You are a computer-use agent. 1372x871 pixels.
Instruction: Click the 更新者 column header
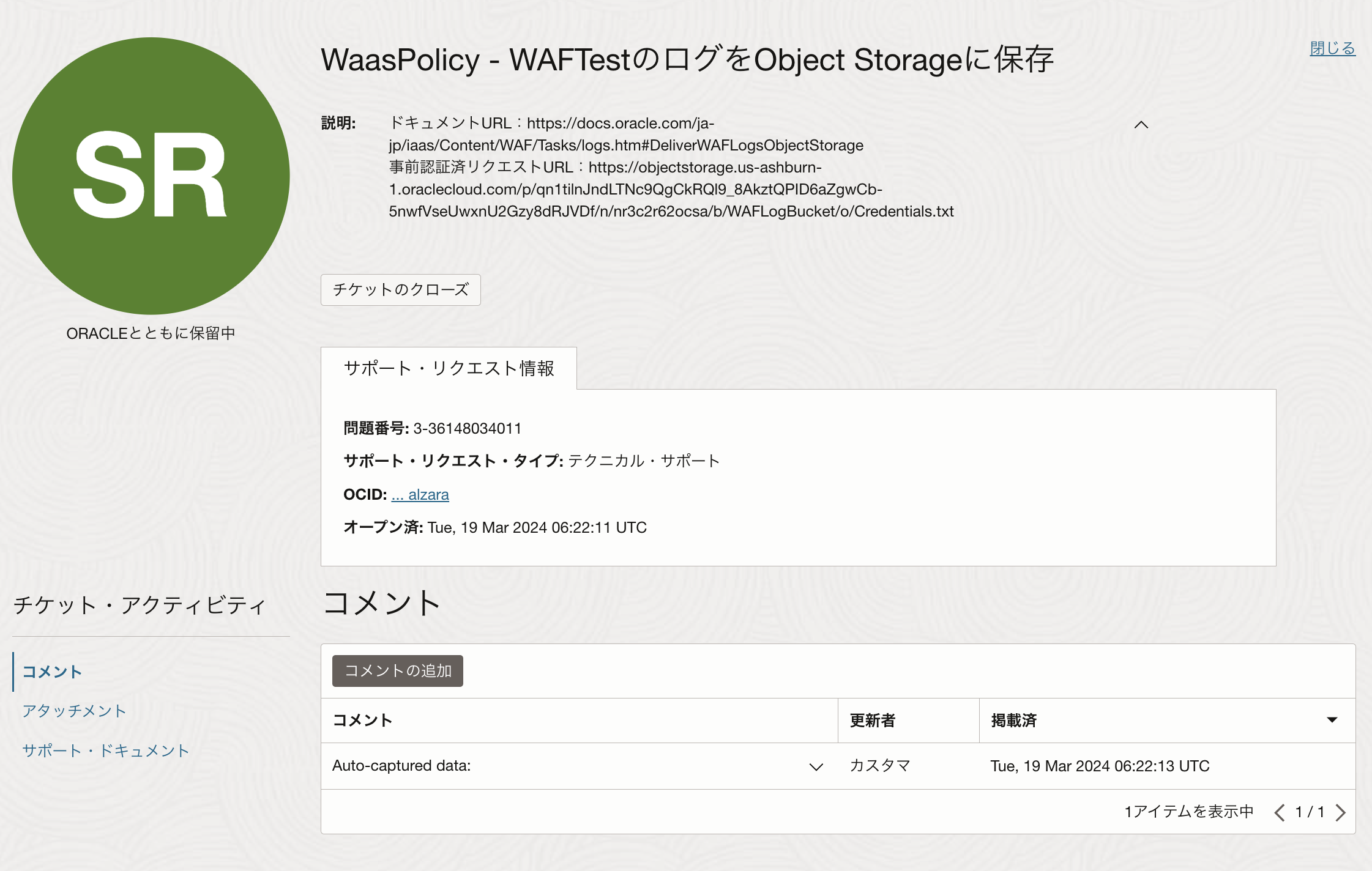point(873,721)
